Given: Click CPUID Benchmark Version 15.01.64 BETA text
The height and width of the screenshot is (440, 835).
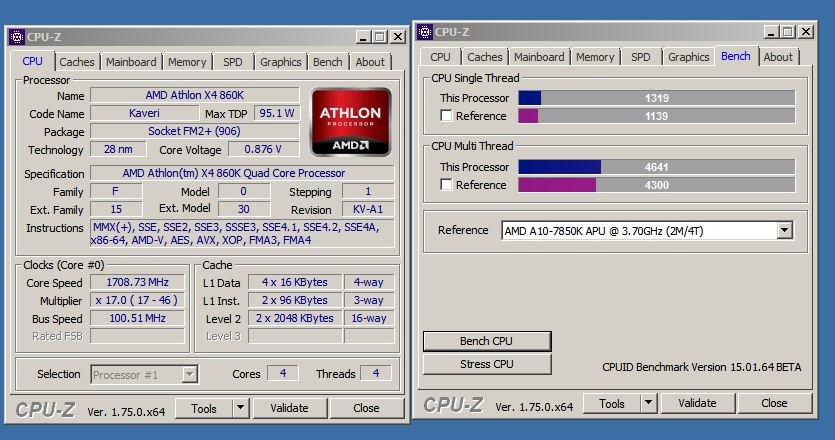Looking at the screenshot, I should tap(701, 367).
